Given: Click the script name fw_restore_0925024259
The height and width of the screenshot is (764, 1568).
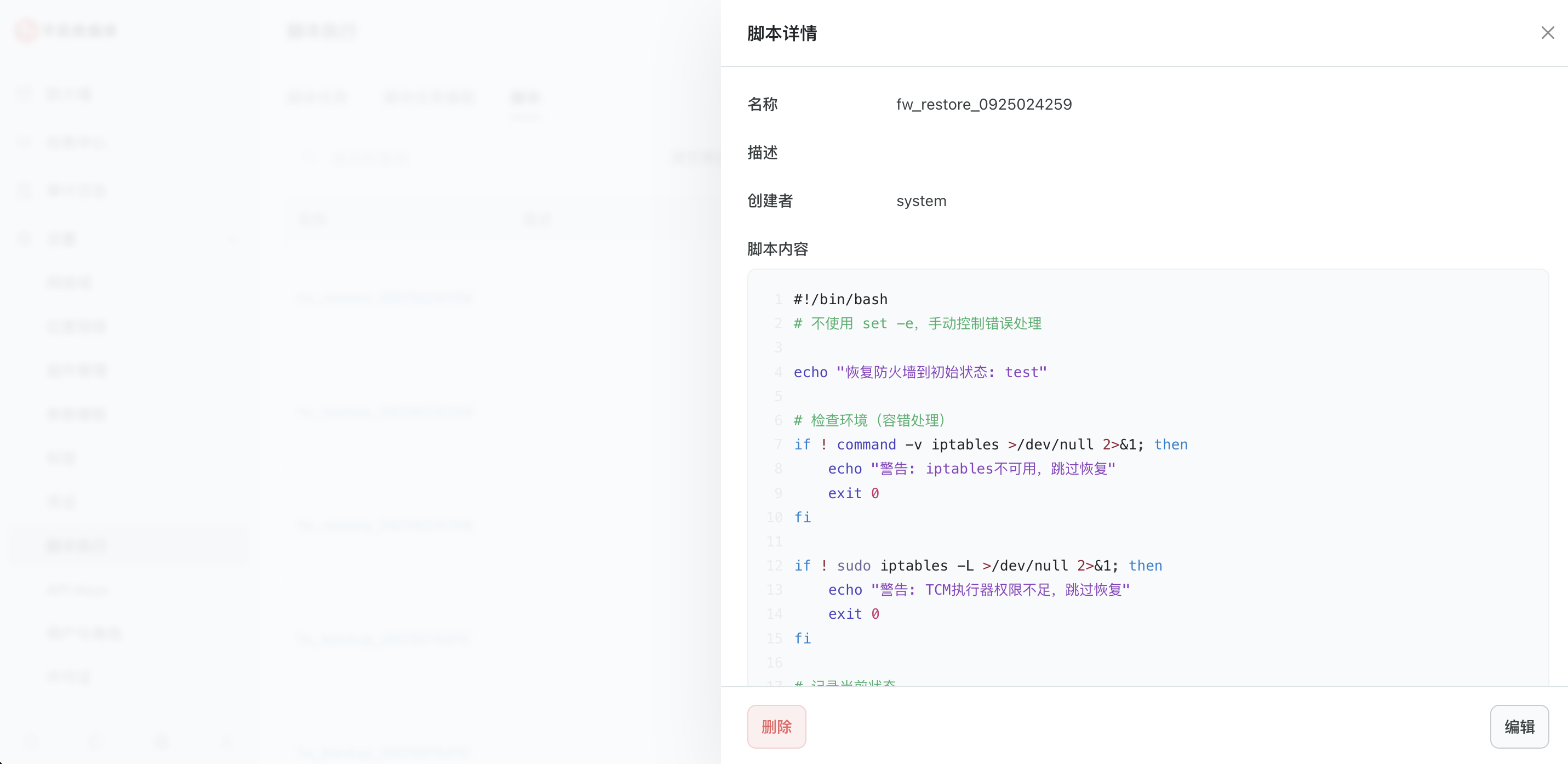Looking at the screenshot, I should pos(983,104).
